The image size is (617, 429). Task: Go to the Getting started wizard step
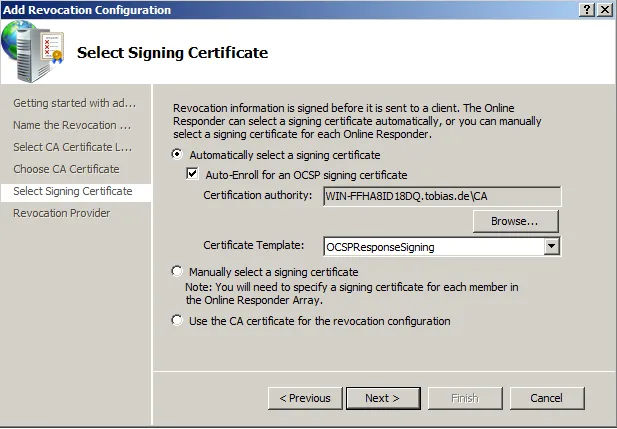pyautogui.click(x=74, y=103)
